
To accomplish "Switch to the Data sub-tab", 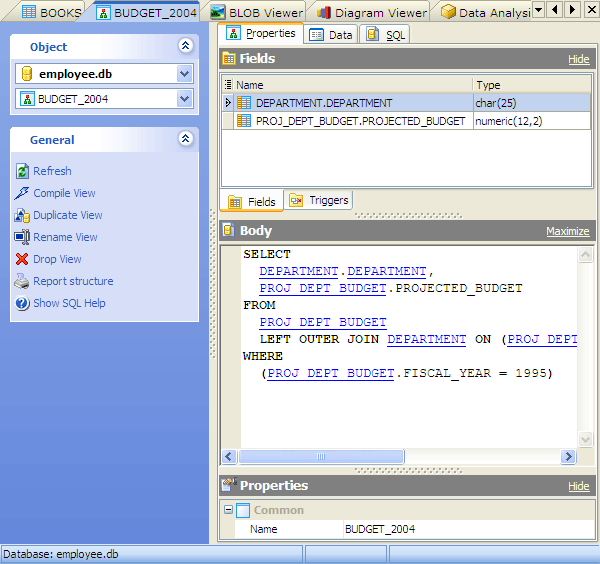I will click(x=331, y=35).
